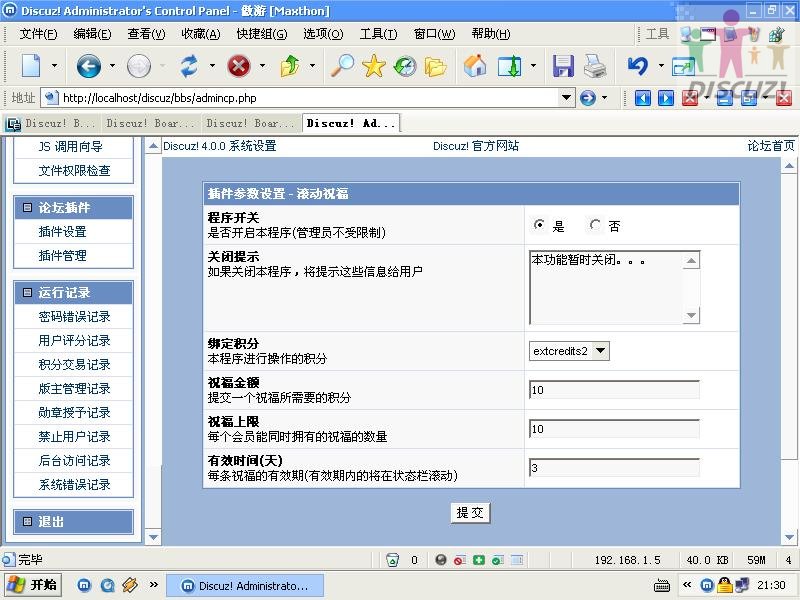Go back with the blue arrow icon
Viewport: 800px width, 600px height.
click(88, 66)
